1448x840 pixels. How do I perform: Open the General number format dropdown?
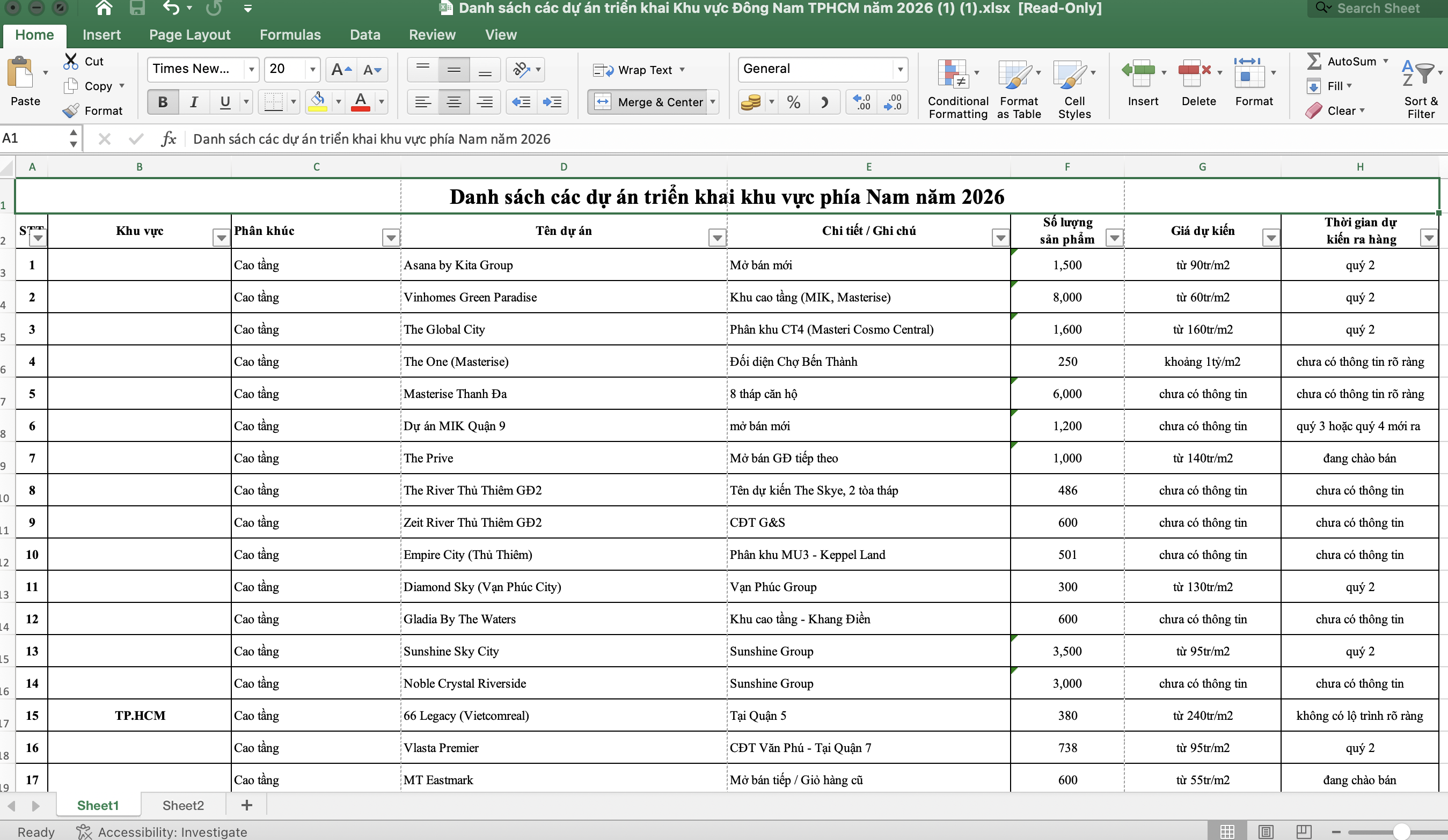click(899, 69)
